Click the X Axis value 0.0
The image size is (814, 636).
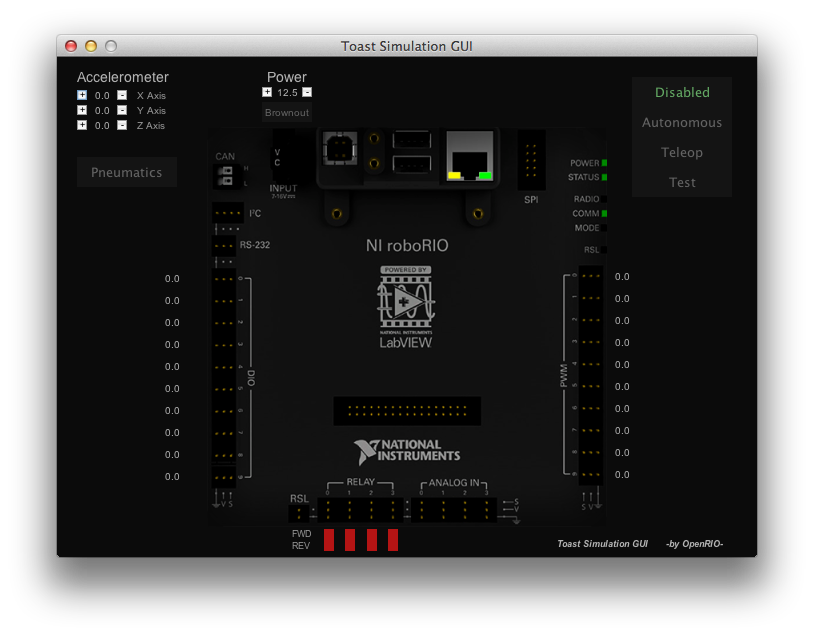pos(102,96)
